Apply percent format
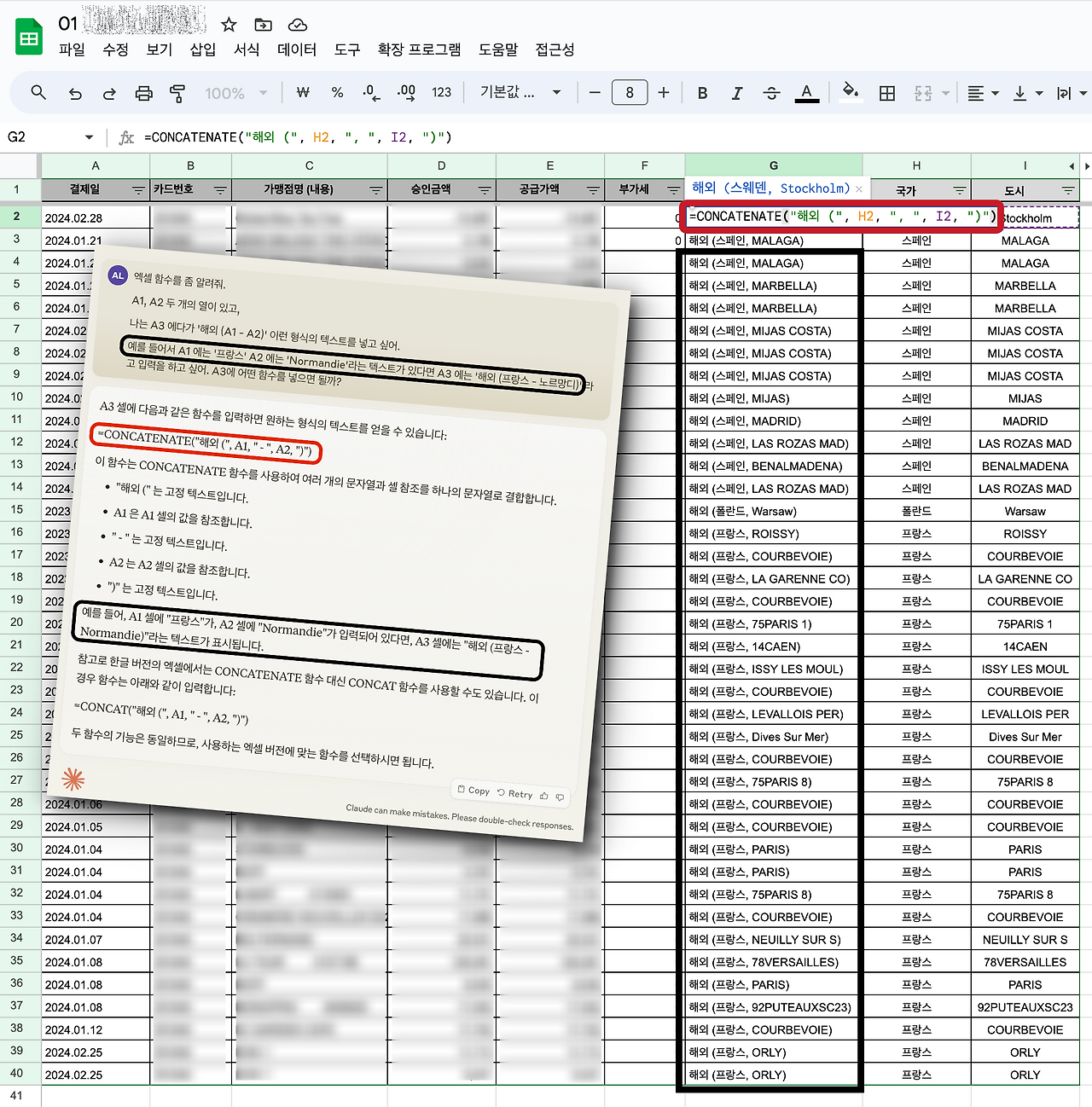The width and height of the screenshot is (1092, 1107). tap(337, 92)
